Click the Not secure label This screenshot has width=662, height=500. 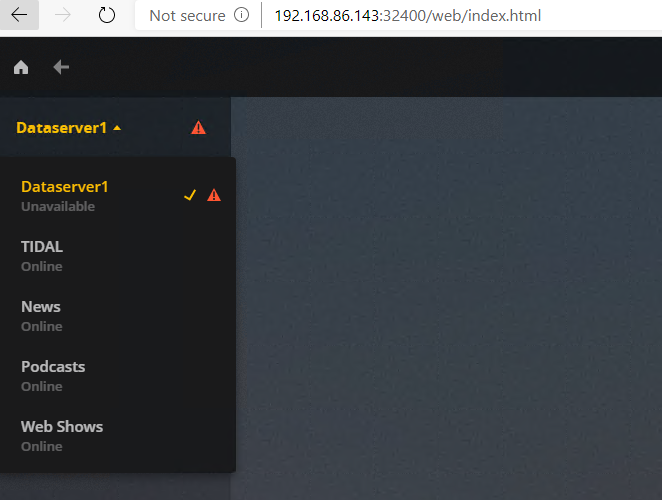187,16
